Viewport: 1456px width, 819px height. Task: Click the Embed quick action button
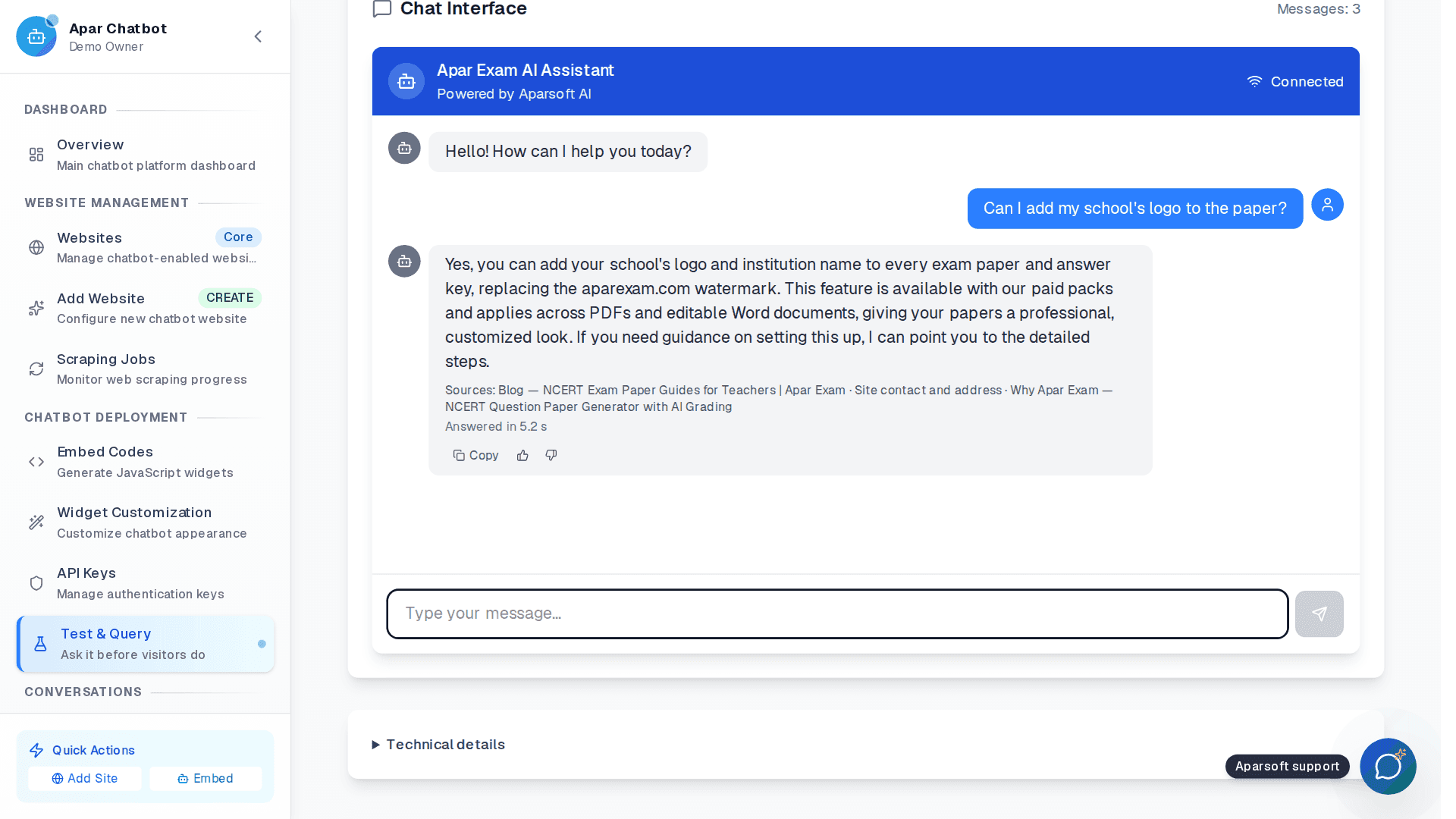[206, 778]
